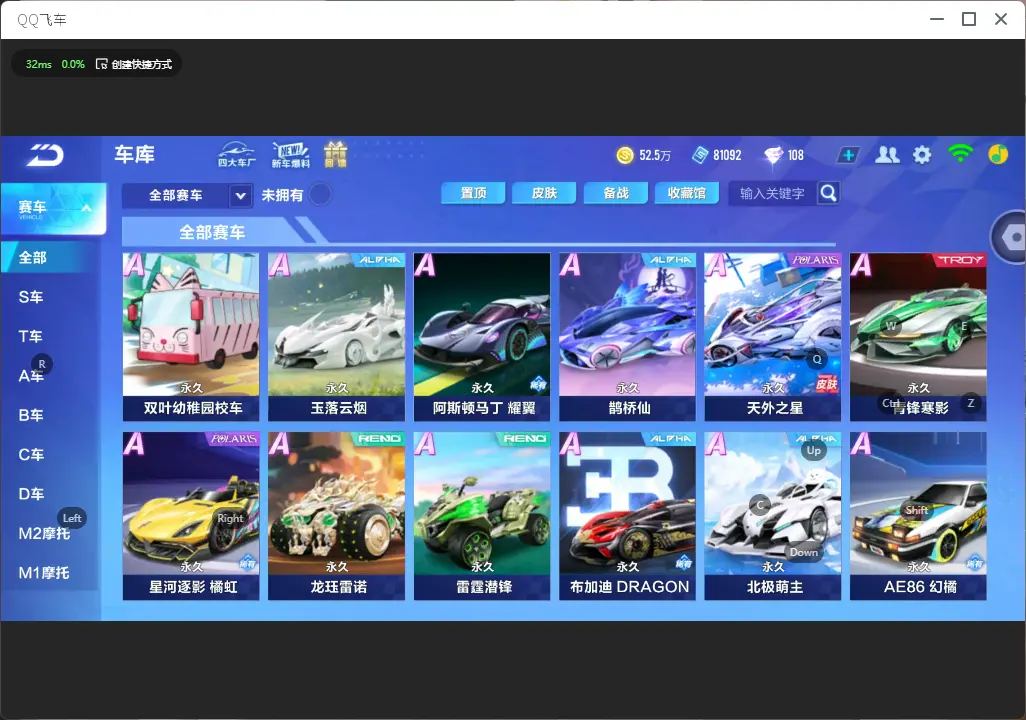The height and width of the screenshot is (720, 1026).
Task: Select the 青锋寒影 car card
Action: (x=918, y=336)
